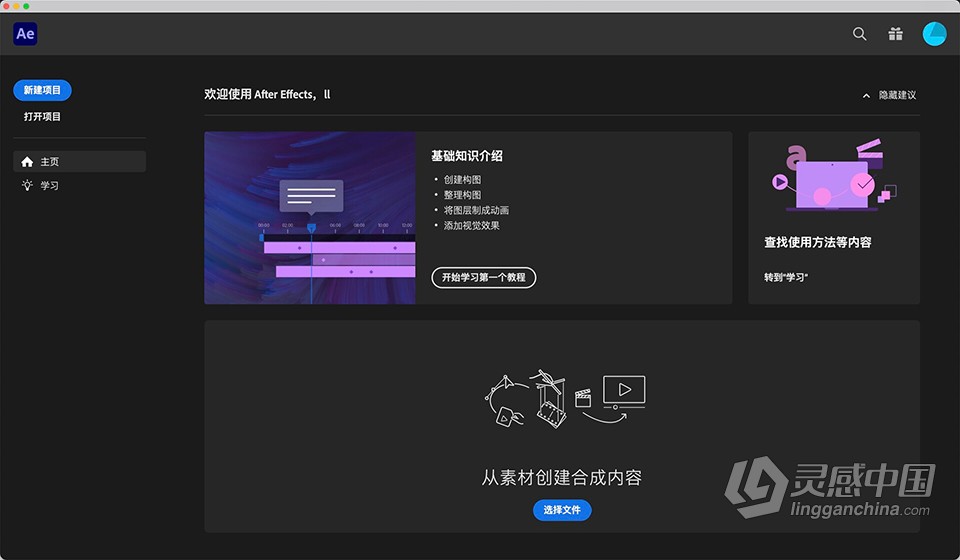Click the 将图层制成动画 bullet text

click(x=476, y=210)
